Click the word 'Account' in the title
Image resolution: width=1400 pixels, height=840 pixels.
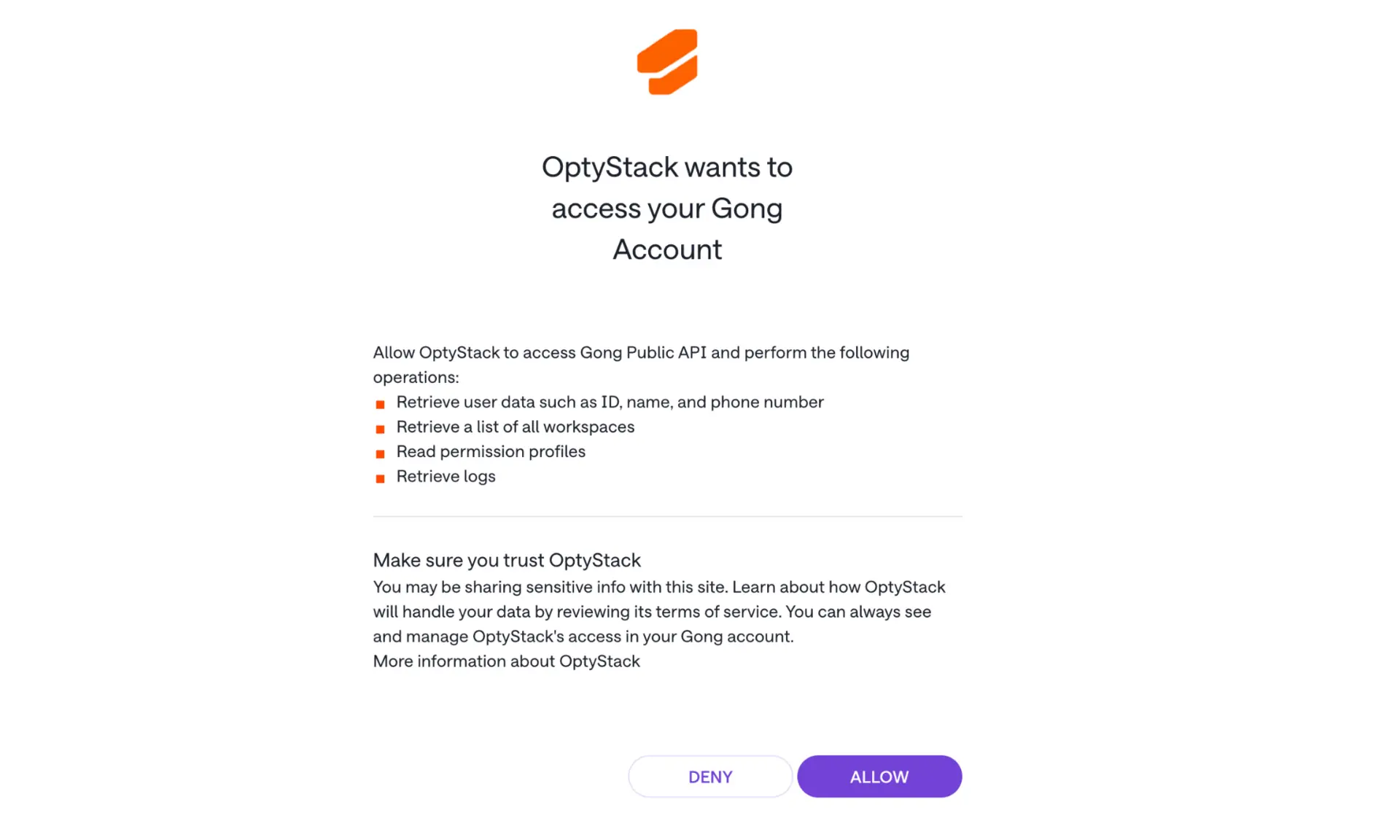pos(666,249)
